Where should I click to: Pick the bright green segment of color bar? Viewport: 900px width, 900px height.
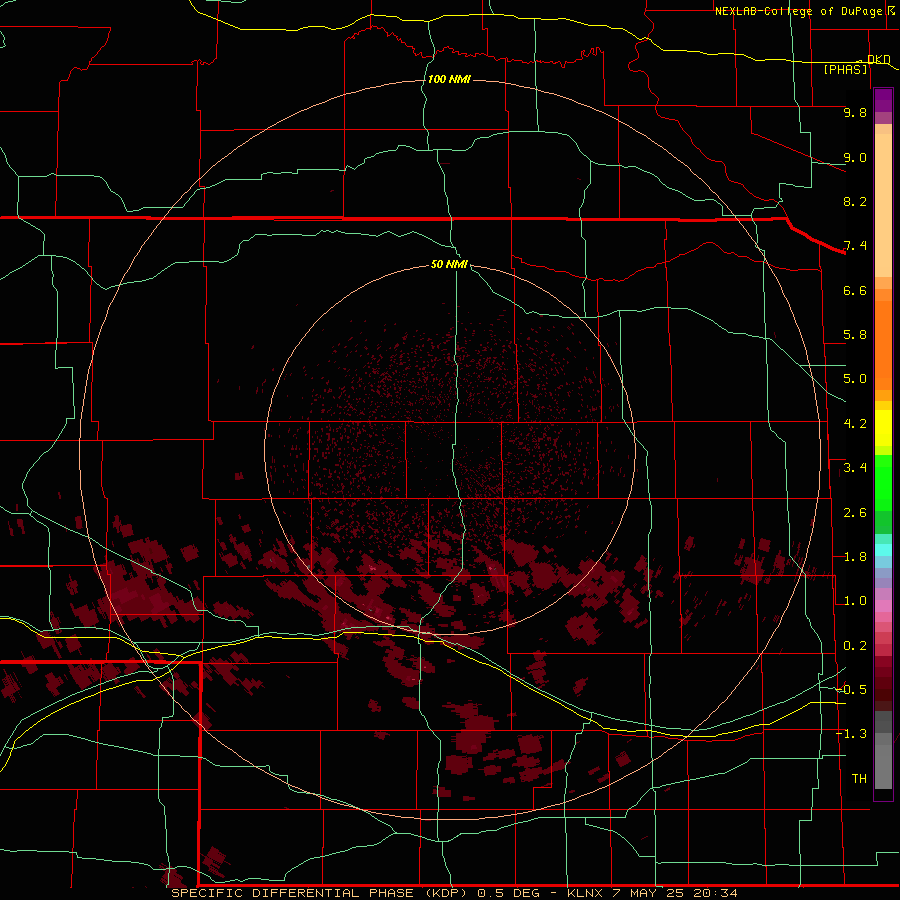[883, 482]
